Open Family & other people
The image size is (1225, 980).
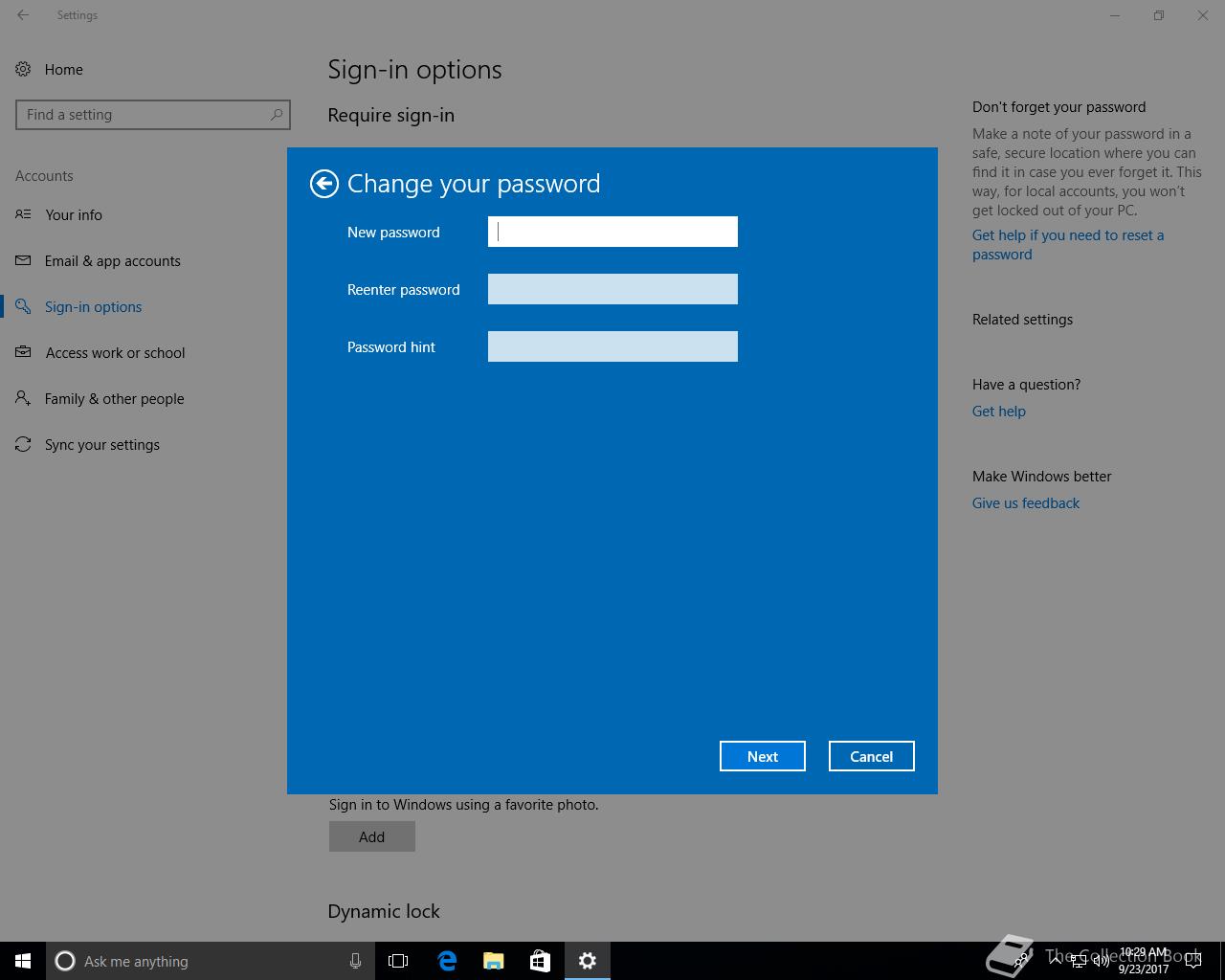point(115,399)
